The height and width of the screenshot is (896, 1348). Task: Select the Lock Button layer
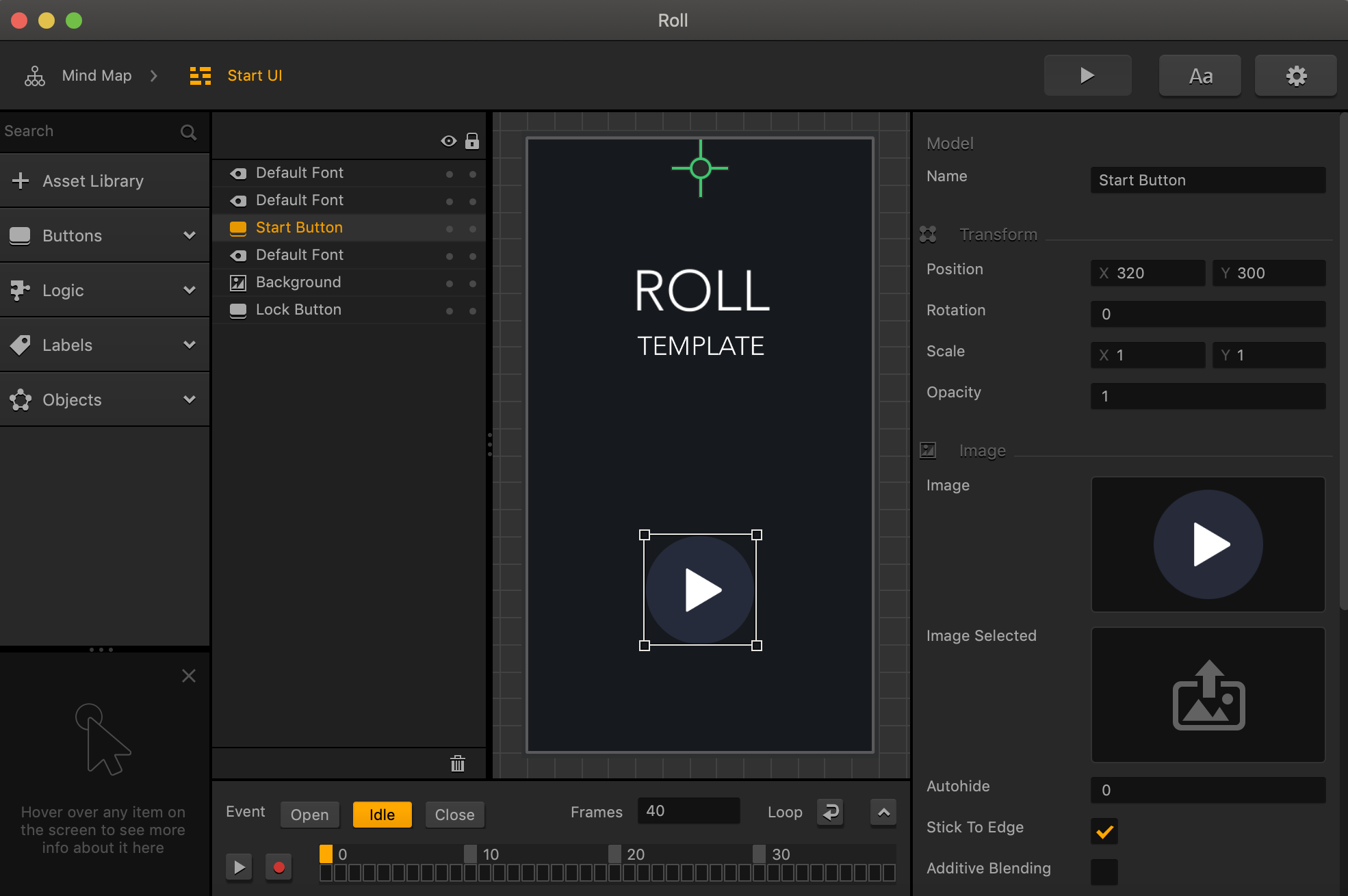point(298,310)
